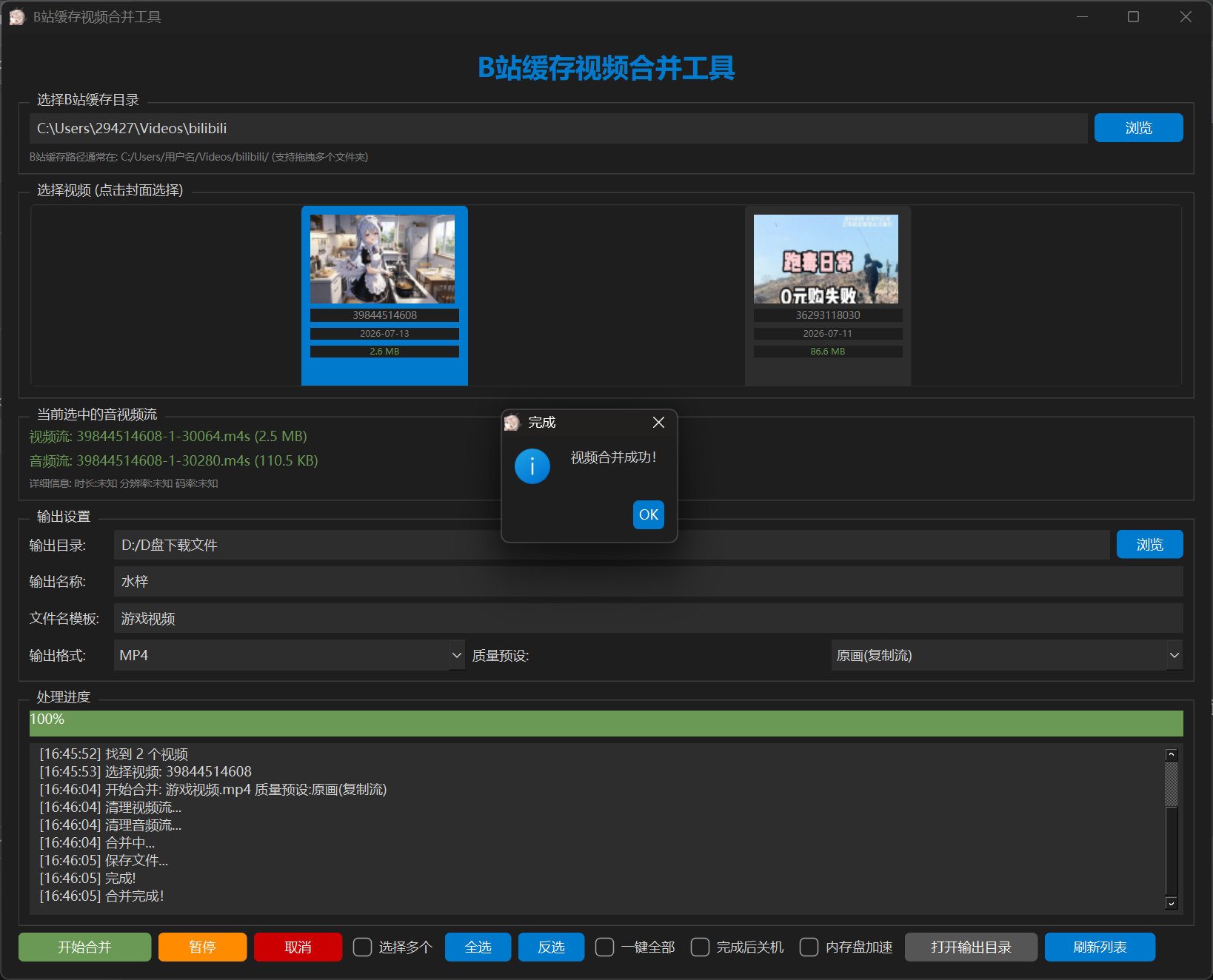Image resolution: width=1213 pixels, height=980 pixels.
Task: Click the 完成 dialog avatar icon
Action: tap(512, 423)
